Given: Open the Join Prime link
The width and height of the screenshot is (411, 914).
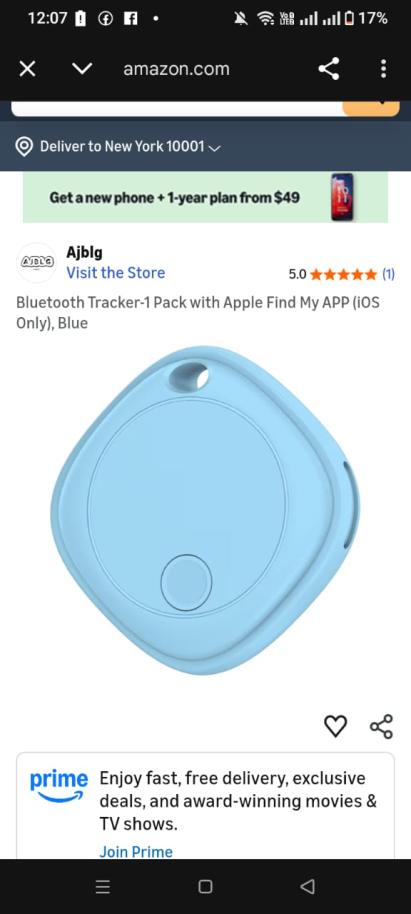Looking at the screenshot, I should [136, 852].
